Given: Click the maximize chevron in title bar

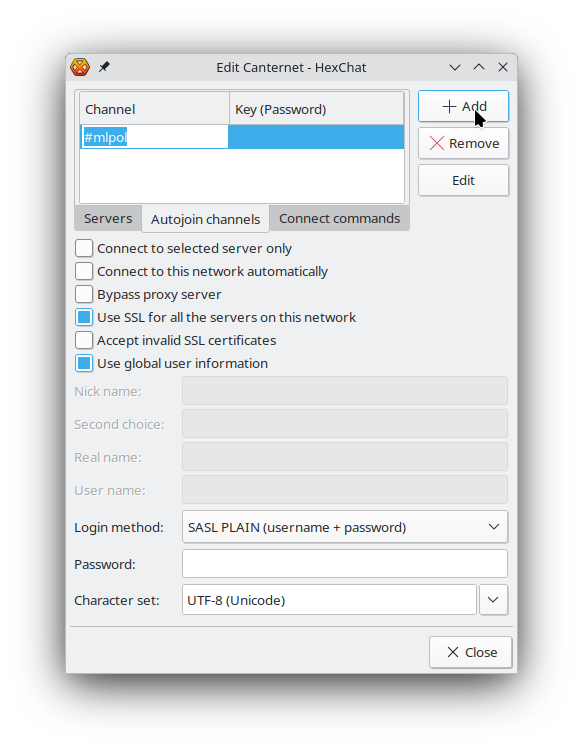Looking at the screenshot, I should (x=479, y=67).
